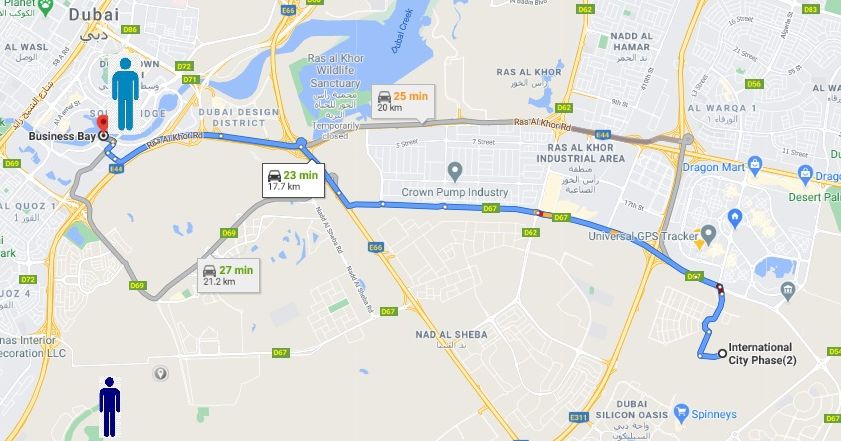Image resolution: width=841 pixels, height=441 pixels.
Task: Click the Business Bay start point circle
Action: point(103,136)
